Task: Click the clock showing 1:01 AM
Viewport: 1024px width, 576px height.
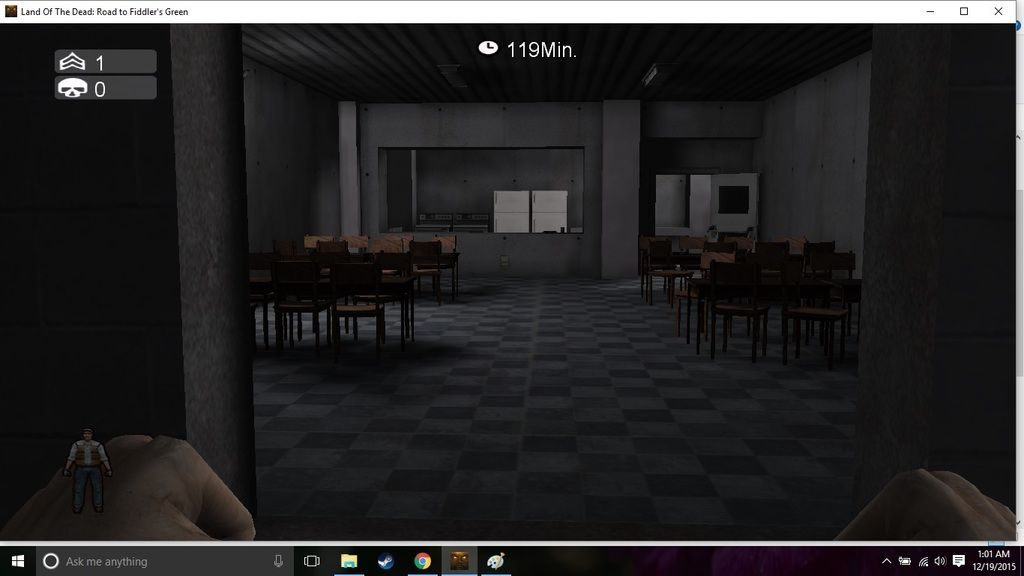Action: [992, 561]
